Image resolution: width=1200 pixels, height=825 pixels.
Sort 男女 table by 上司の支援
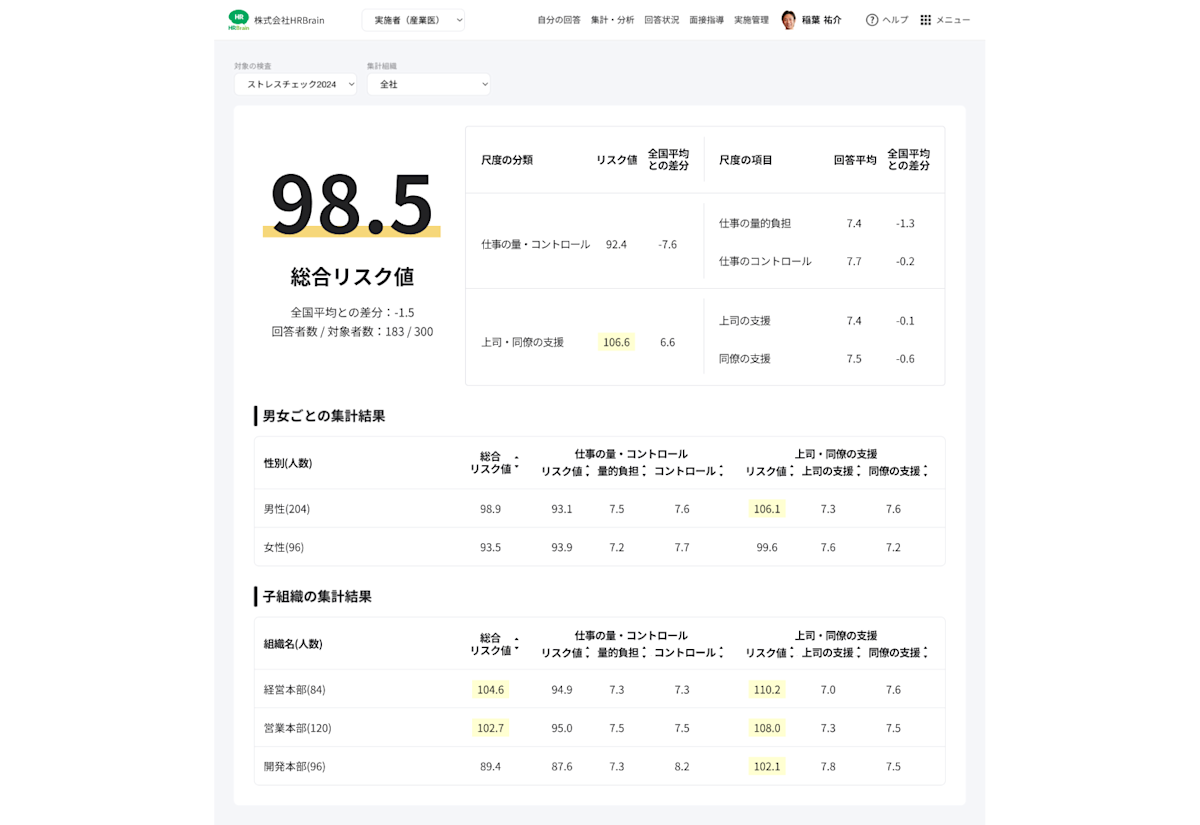point(859,471)
